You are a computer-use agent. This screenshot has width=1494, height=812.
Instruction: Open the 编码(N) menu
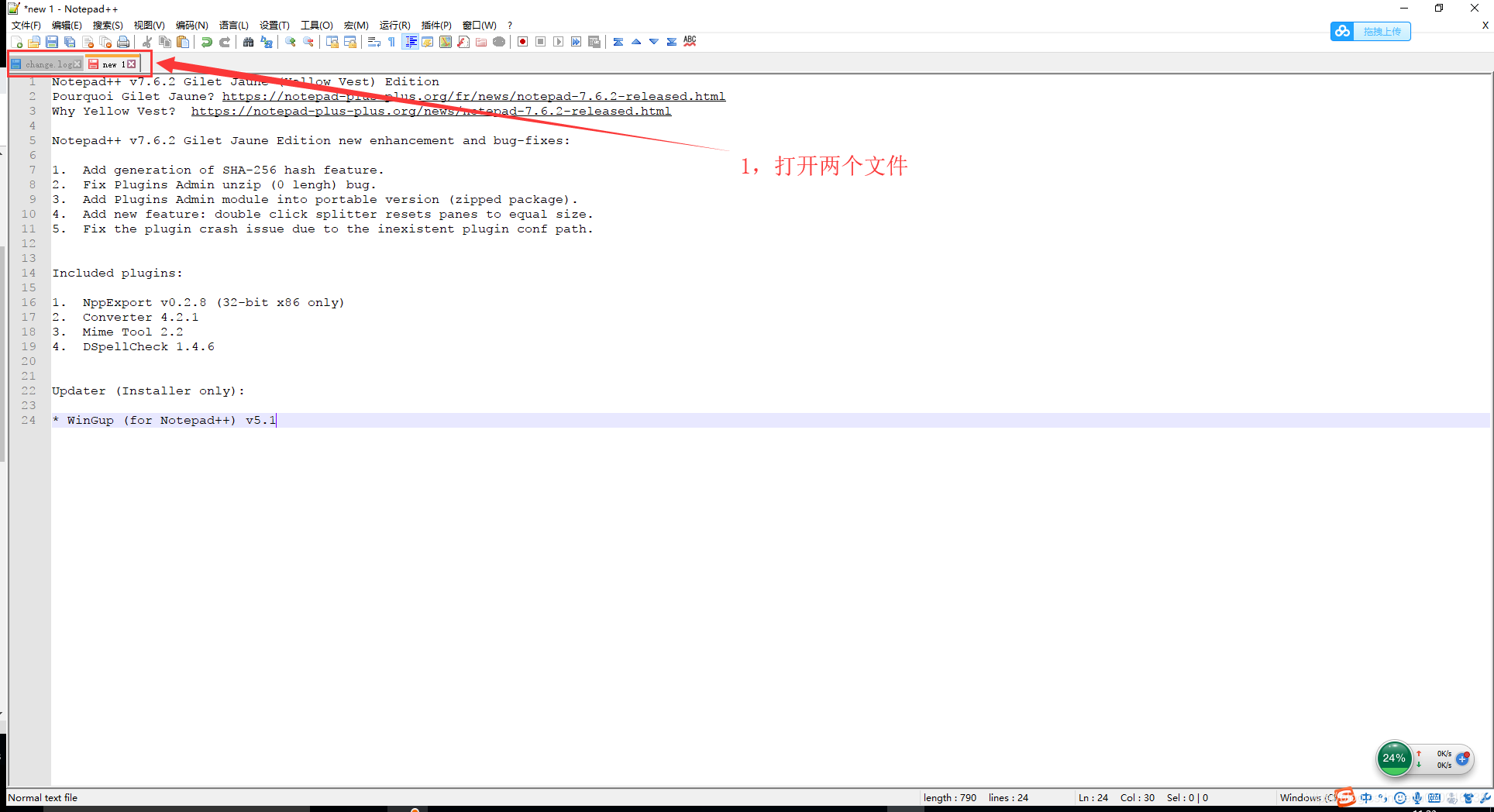click(x=191, y=26)
